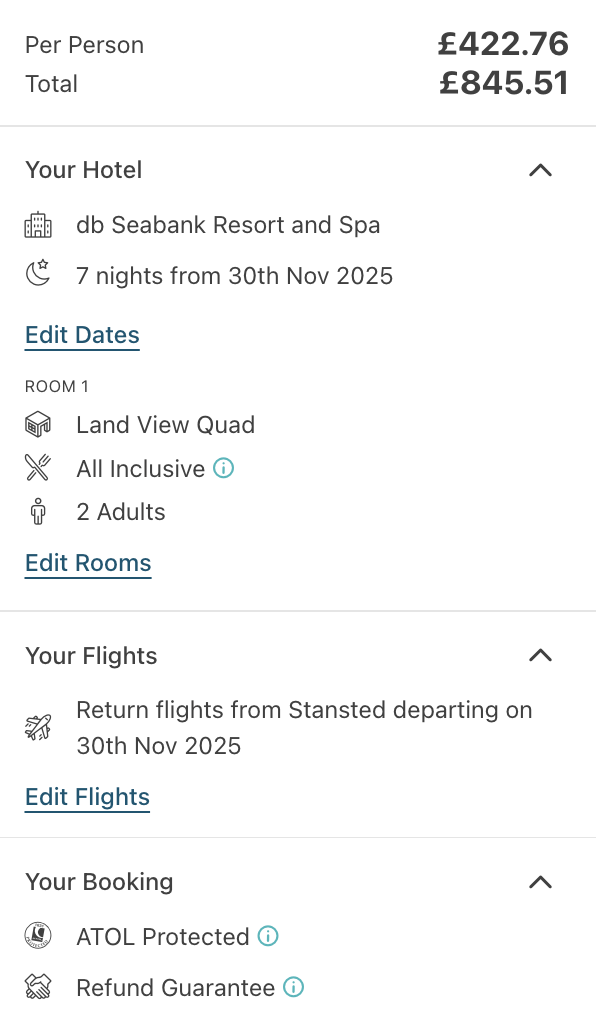596x1030 pixels.
Task: Open the All Inclusive info tooltip
Action: pos(225,467)
